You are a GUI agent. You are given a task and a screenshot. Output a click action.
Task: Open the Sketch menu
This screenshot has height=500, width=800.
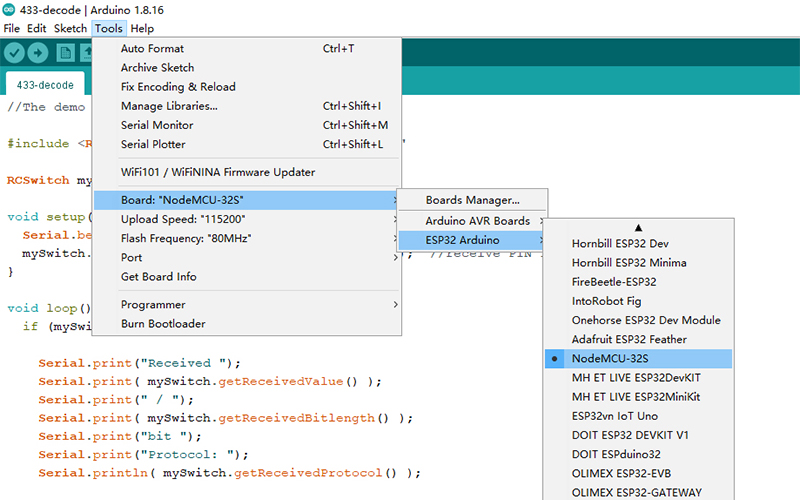tap(70, 28)
